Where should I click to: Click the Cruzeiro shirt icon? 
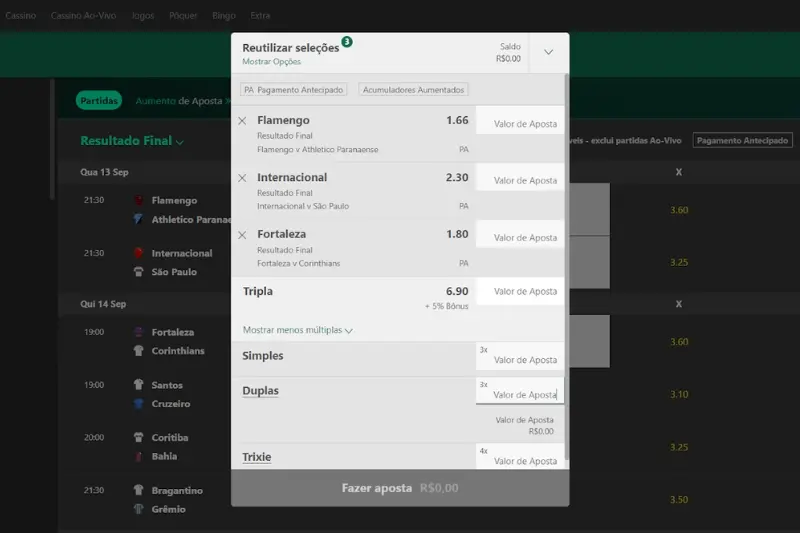(x=138, y=403)
